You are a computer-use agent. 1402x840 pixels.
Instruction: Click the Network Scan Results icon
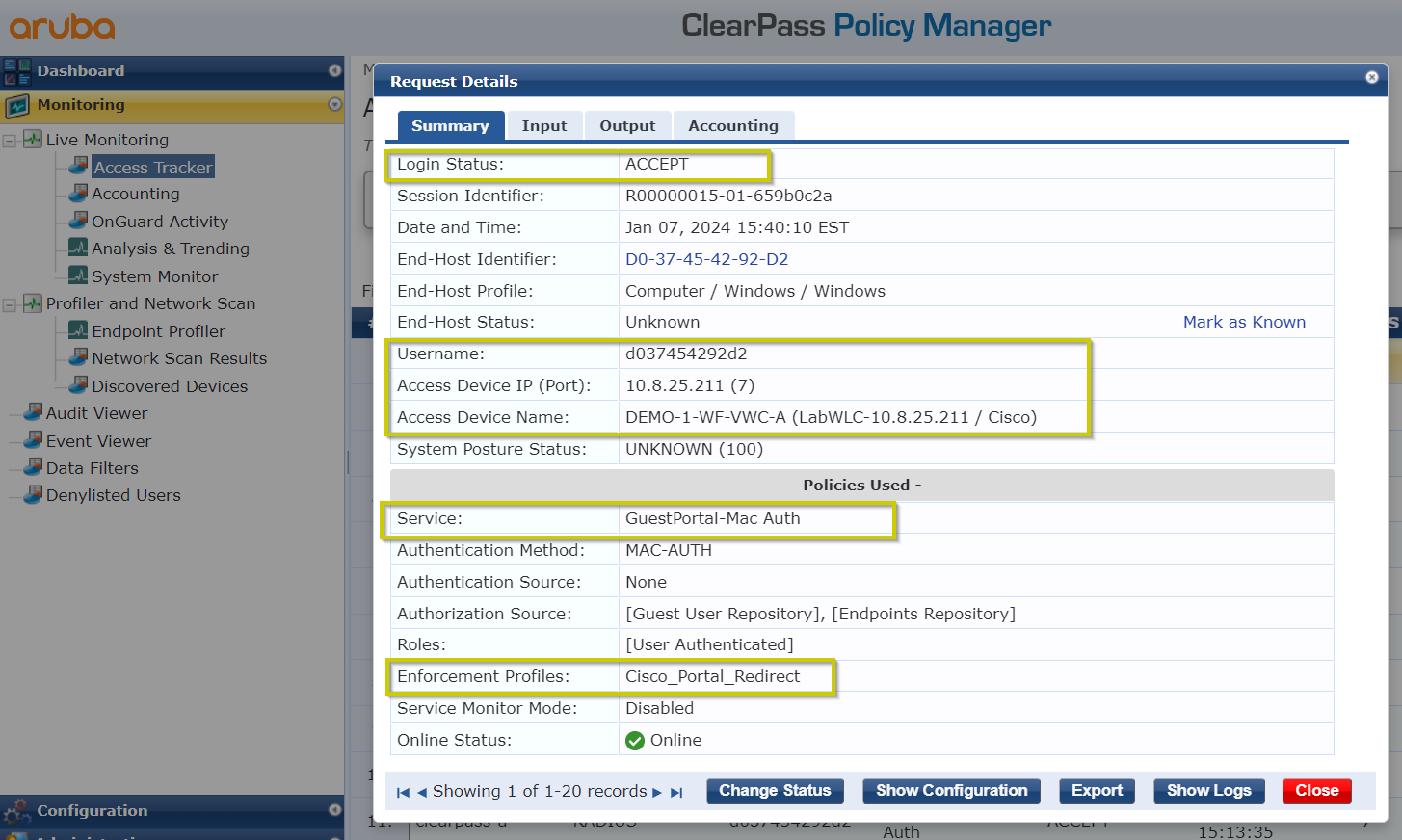pyautogui.click(x=79, y=357)
